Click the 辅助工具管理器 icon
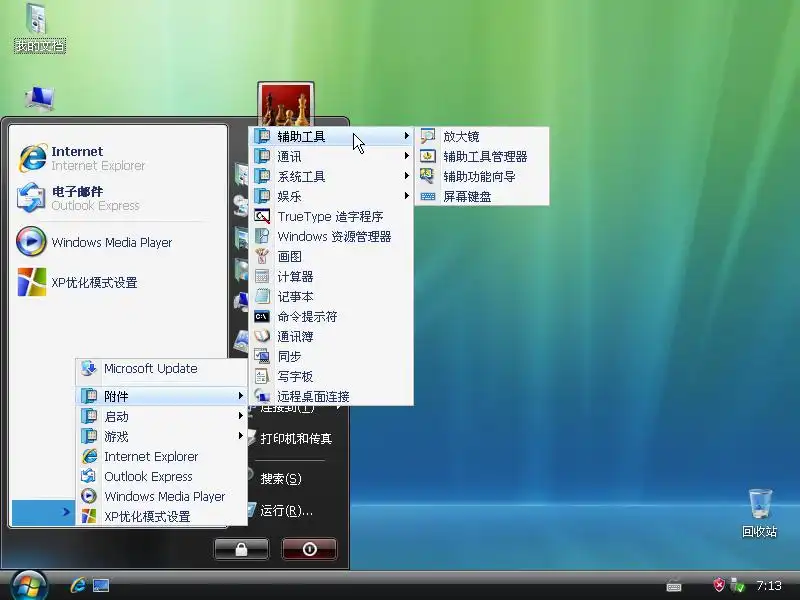The width and height of the screenshot is (800, 600). coord(428,156)
